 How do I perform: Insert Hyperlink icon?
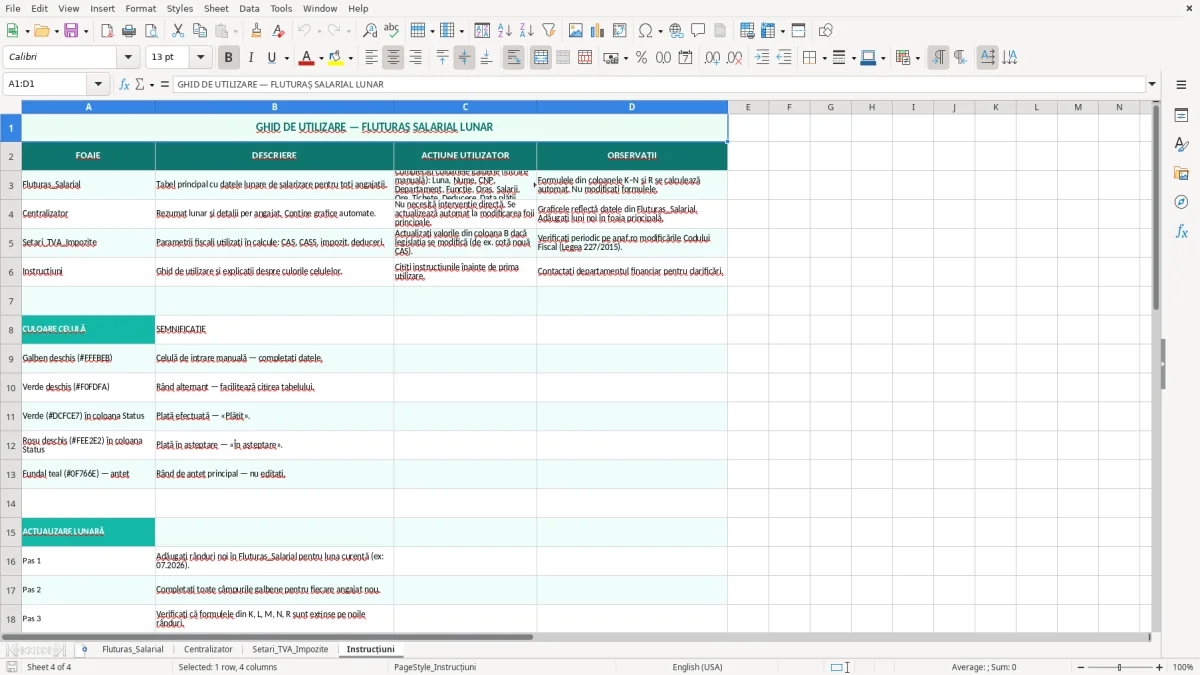[677, 31]
